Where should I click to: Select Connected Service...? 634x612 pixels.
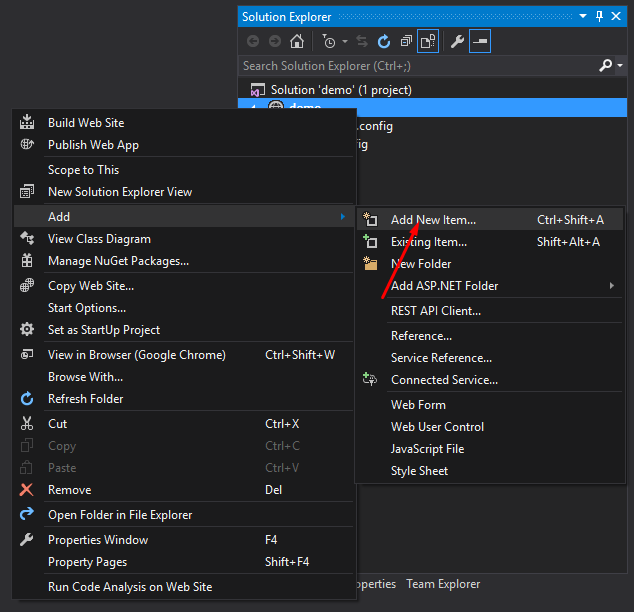[x=490, y=380]
